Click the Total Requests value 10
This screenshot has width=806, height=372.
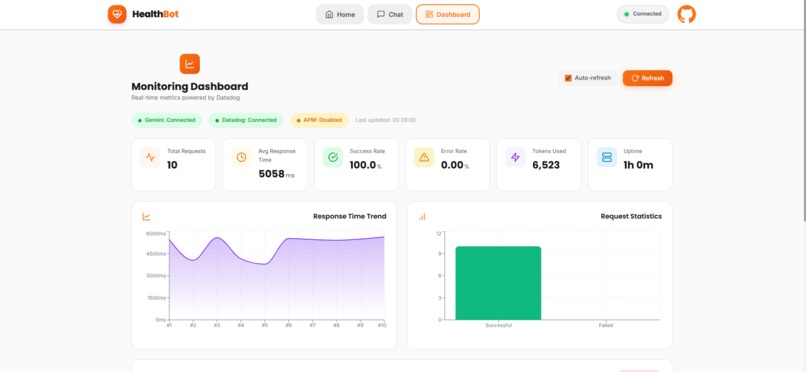point(172,165)
